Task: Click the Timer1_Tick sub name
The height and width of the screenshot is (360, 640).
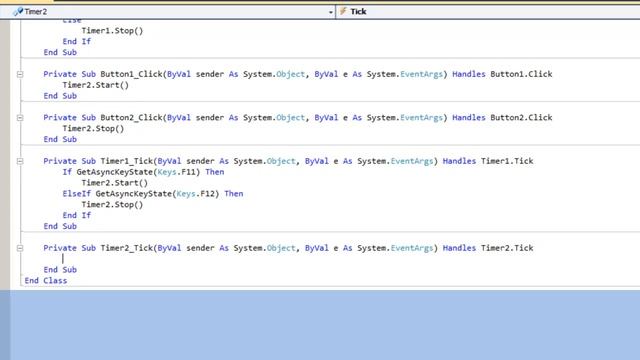Action: (x=127, y=161)
